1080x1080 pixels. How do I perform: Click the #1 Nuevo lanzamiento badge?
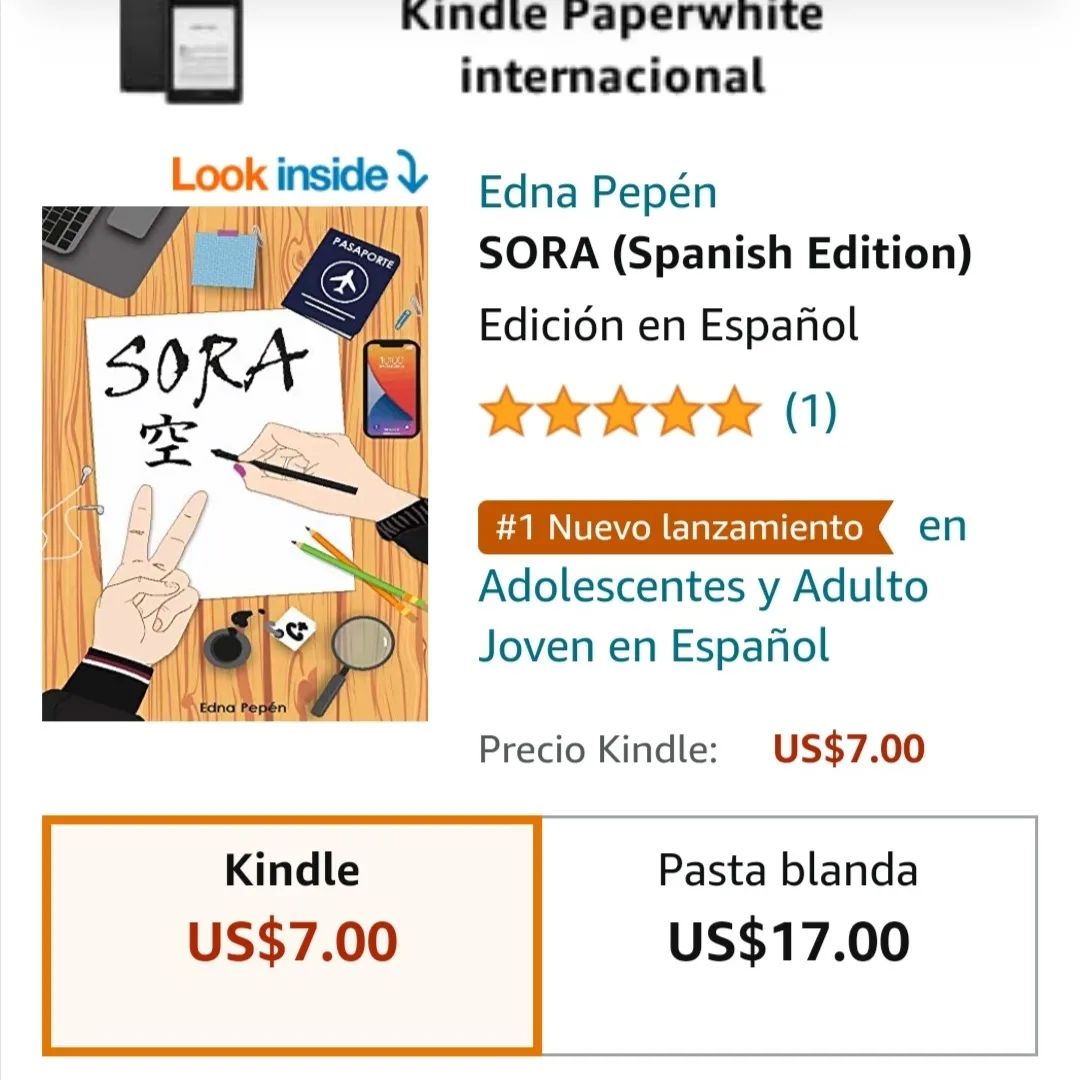click(x=685, y=528)
